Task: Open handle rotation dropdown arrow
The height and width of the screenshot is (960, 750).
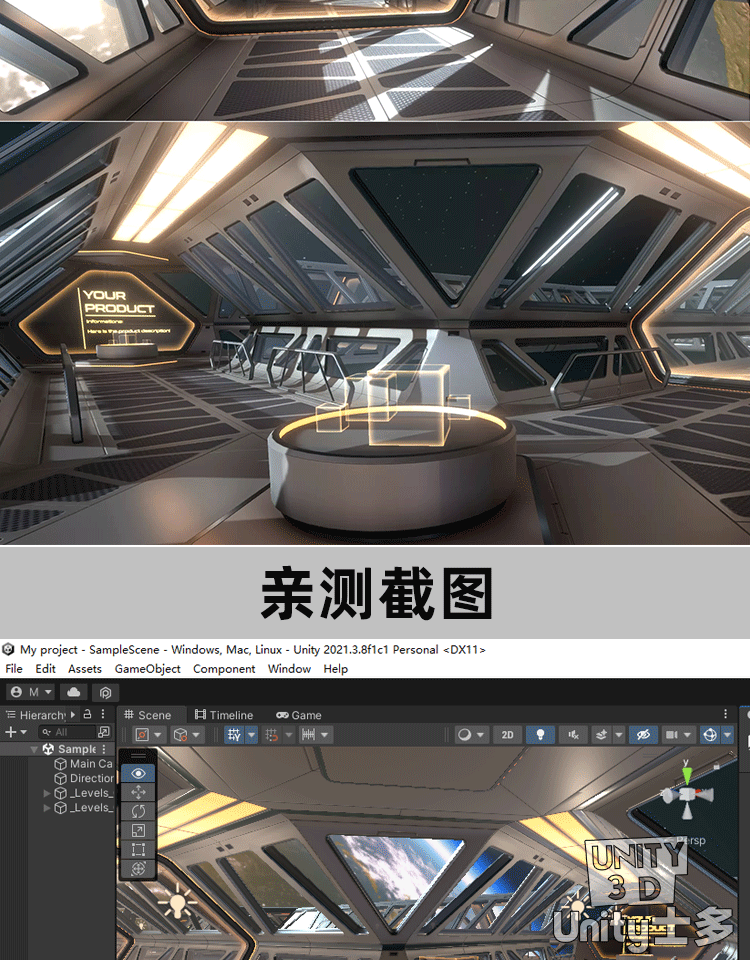Action: click(196, 735)
